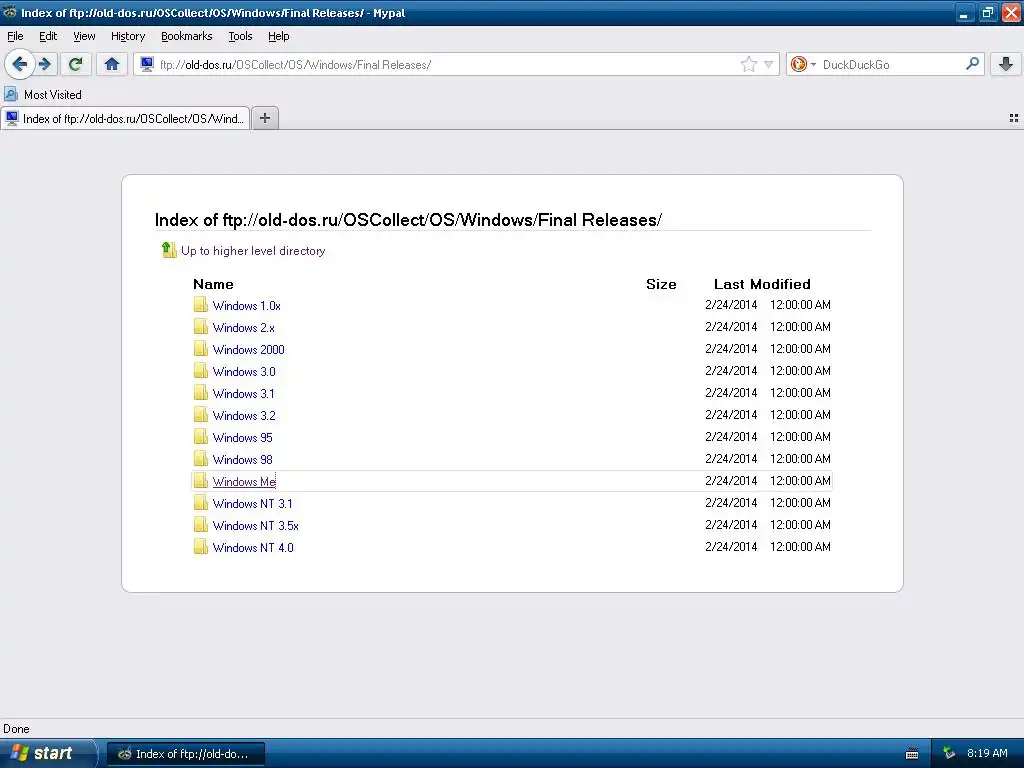Click the folder icon beside Windows 1.0x

click(200, 305)
